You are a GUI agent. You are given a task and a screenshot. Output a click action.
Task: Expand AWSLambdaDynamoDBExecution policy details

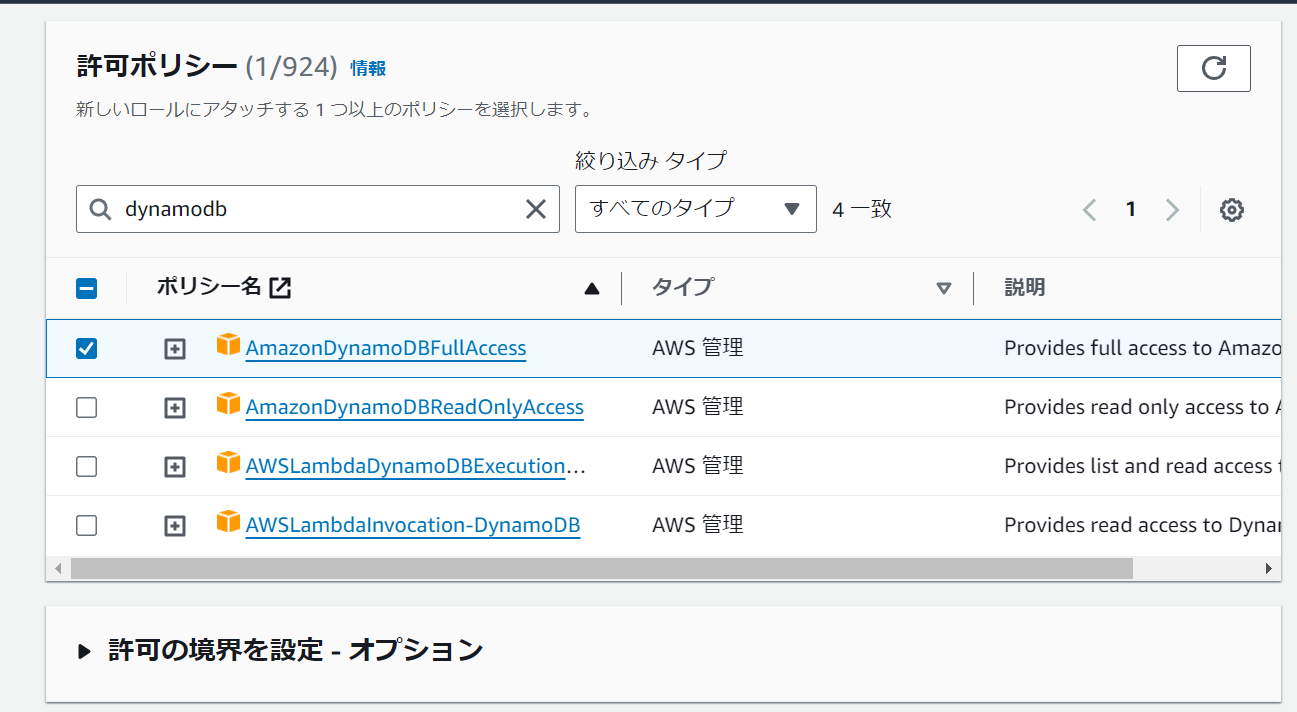point(175,467)
